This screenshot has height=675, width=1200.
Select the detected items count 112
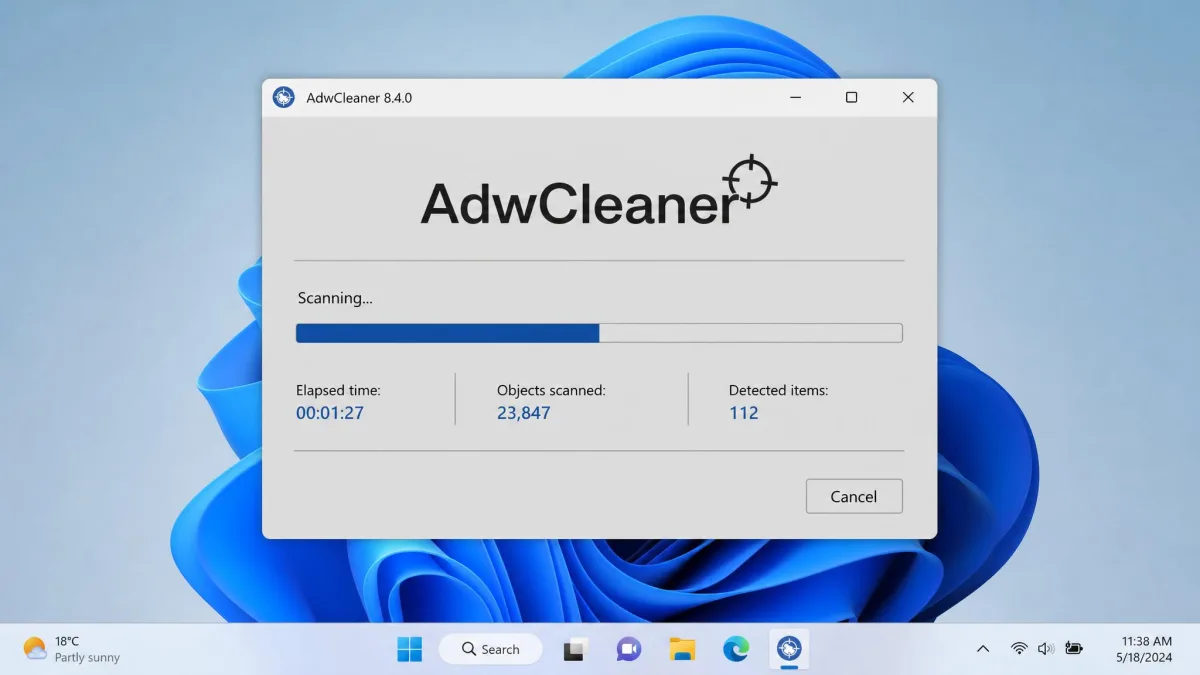744,413
